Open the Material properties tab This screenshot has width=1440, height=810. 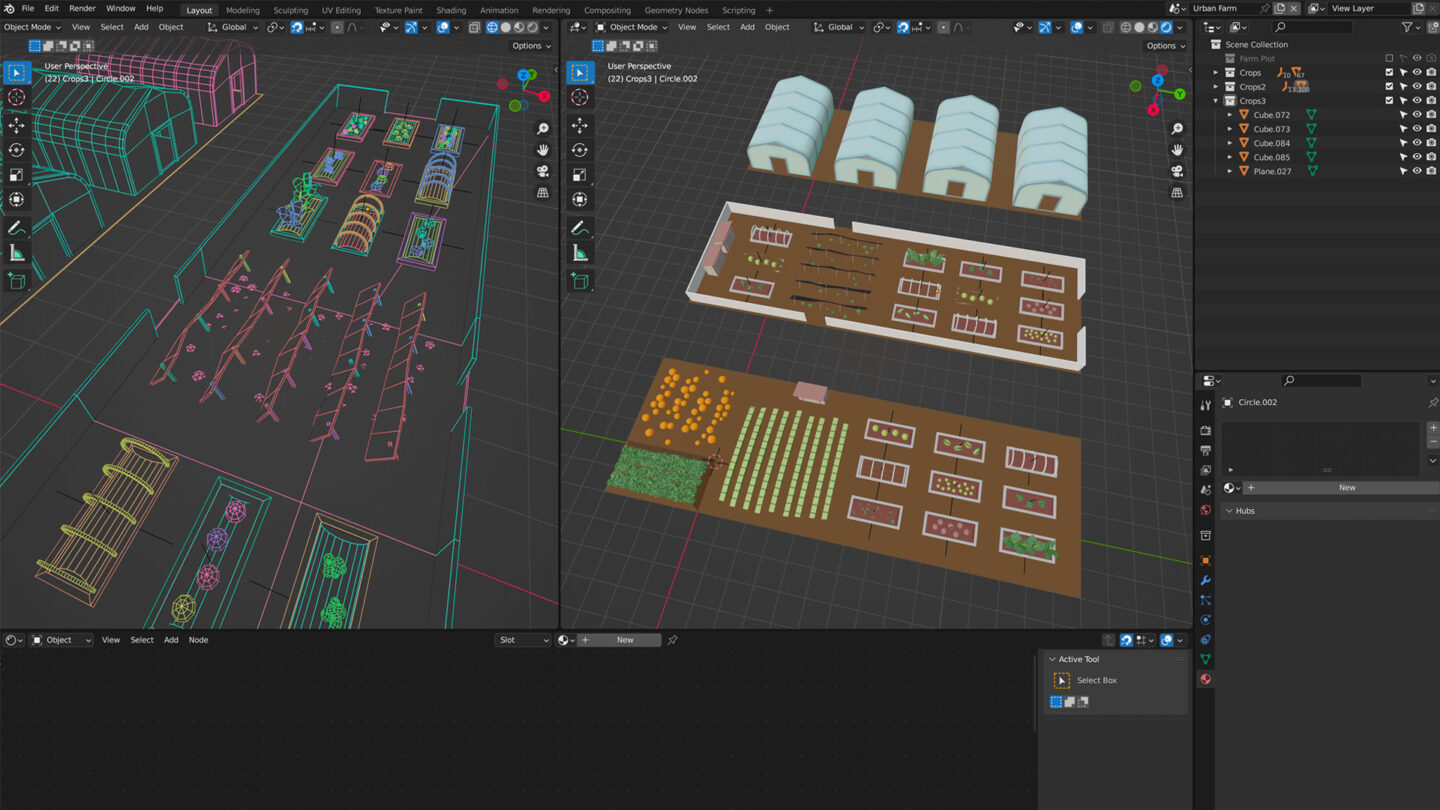pyautogui.click(x=1205, y=679)
